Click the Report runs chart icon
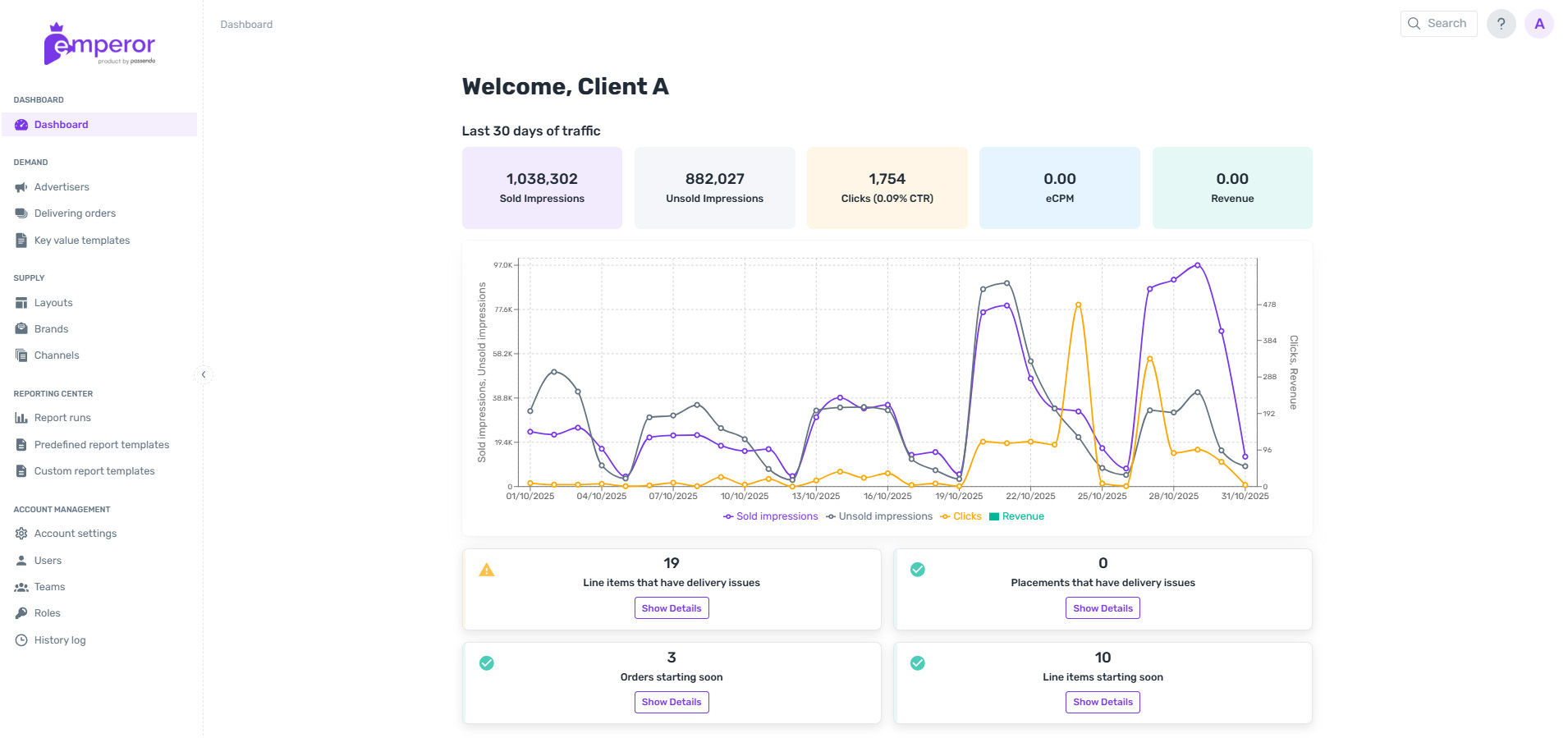 21,418
